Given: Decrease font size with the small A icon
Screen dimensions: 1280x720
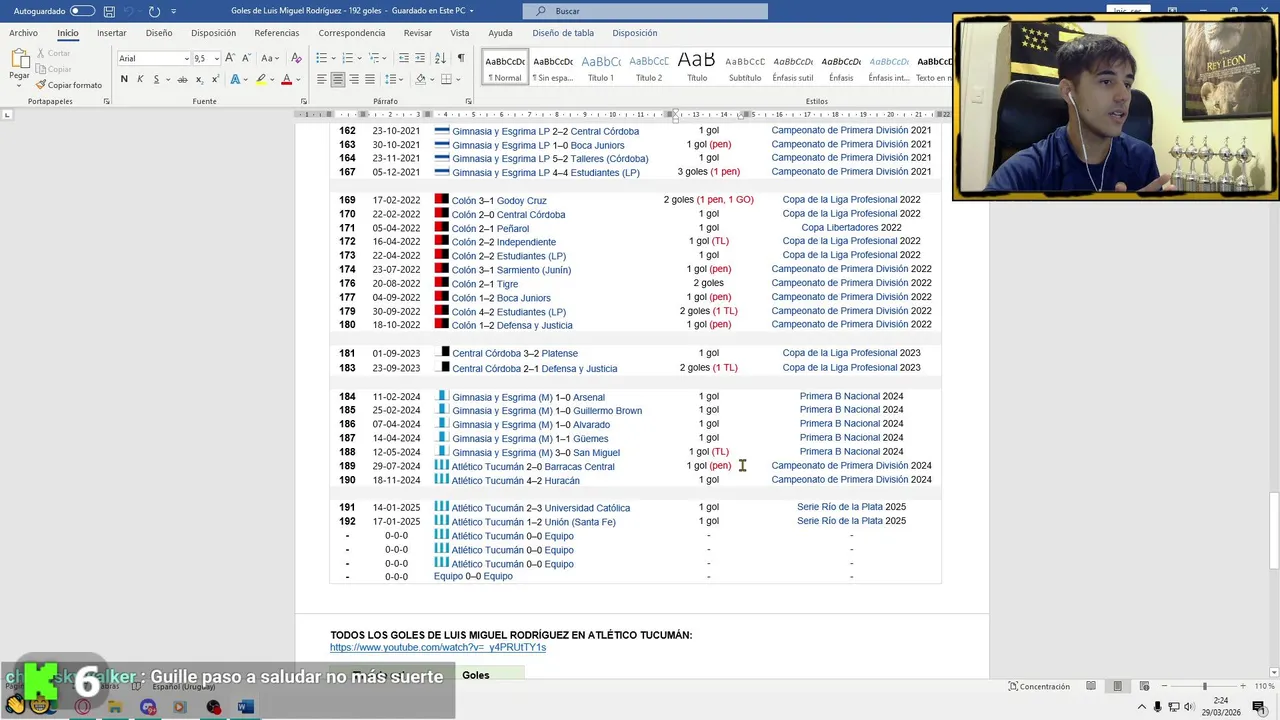Looking at the screenshot, I should [x=246, y=58].
